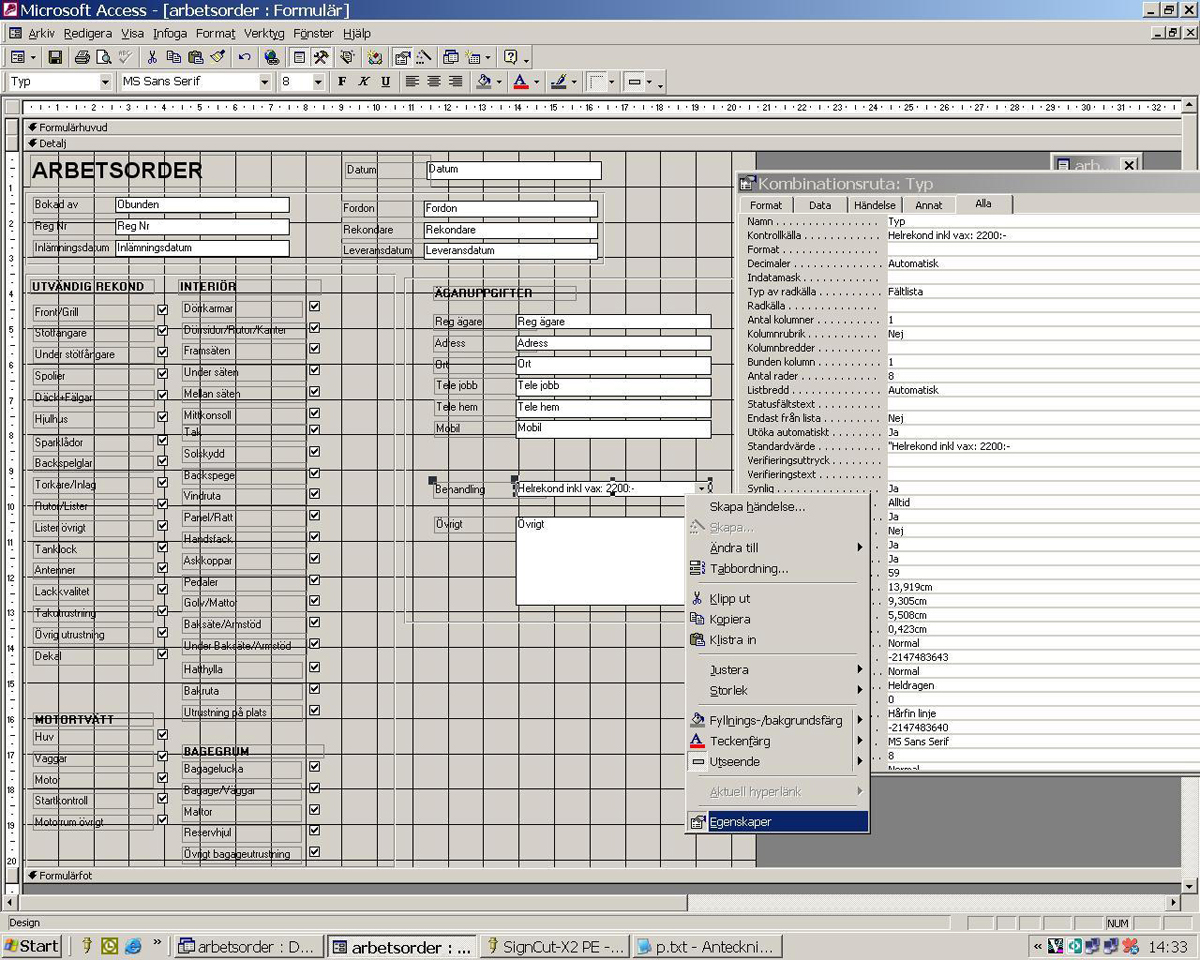Align text left
The width and height of the screenshot is (1200, 960).
(x=412, y=82)
